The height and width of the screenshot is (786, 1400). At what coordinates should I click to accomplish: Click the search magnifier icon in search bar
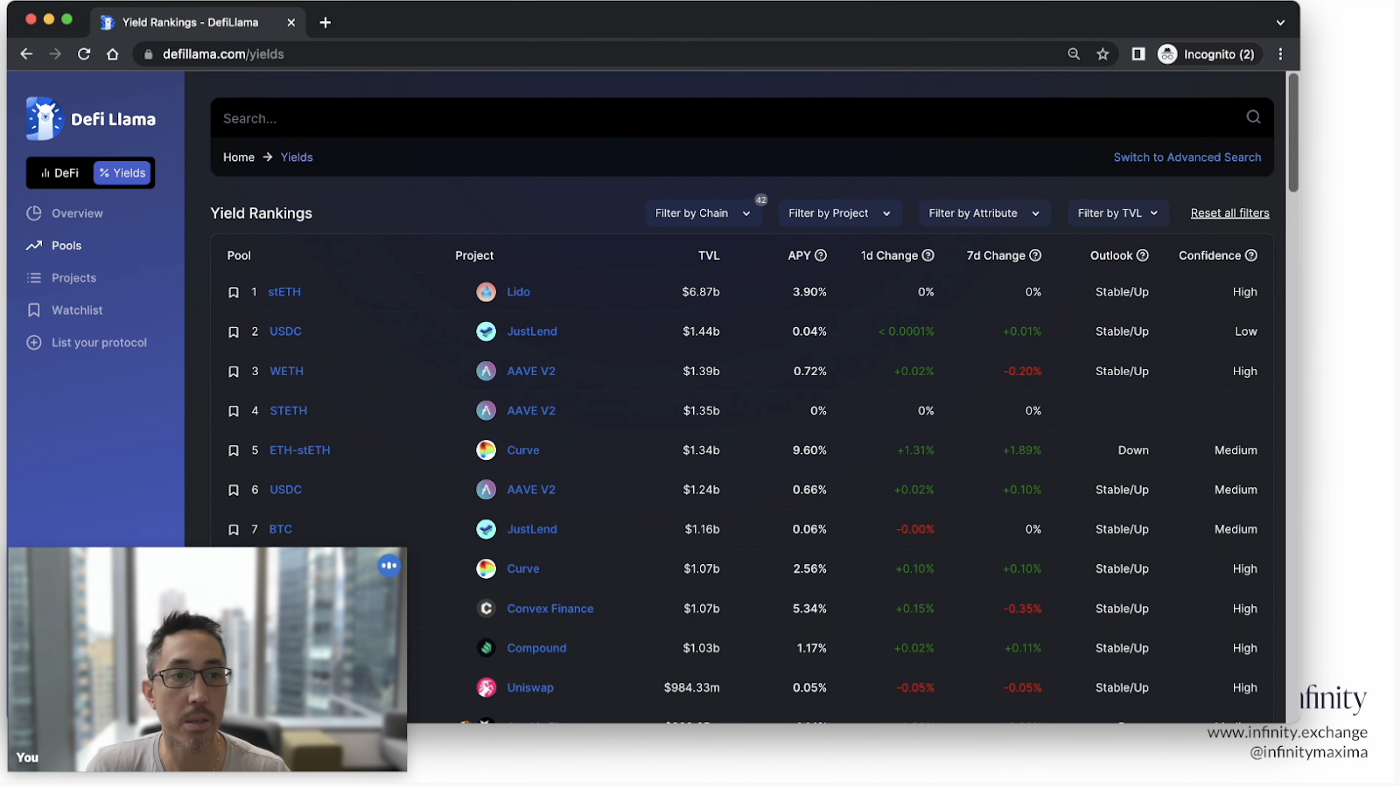coord(1253,118)
